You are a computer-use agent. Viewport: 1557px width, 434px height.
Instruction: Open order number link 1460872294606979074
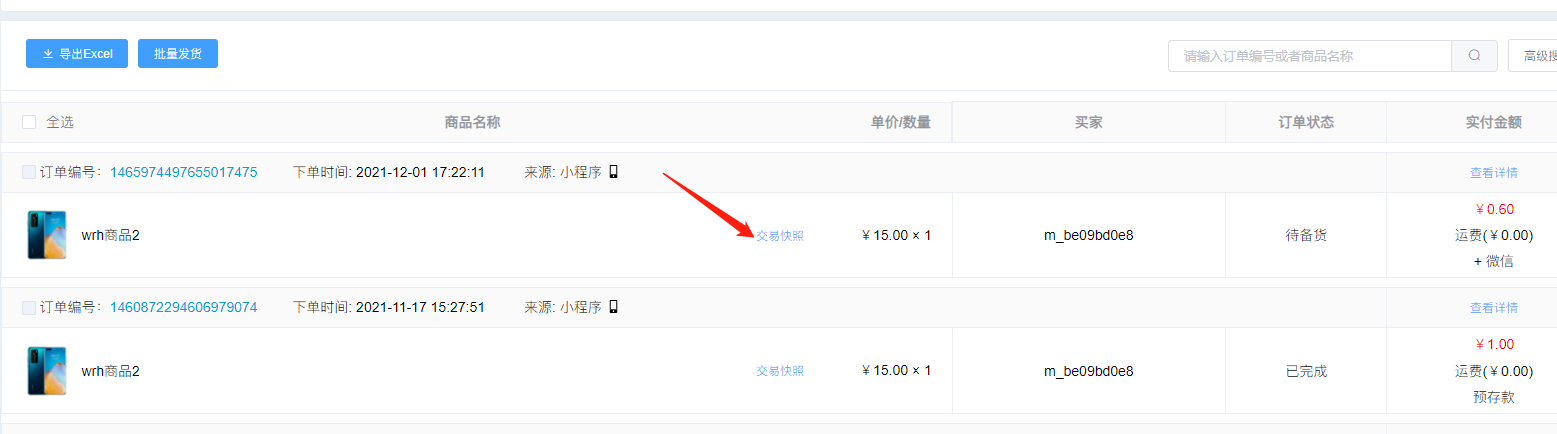pos(183,307)
